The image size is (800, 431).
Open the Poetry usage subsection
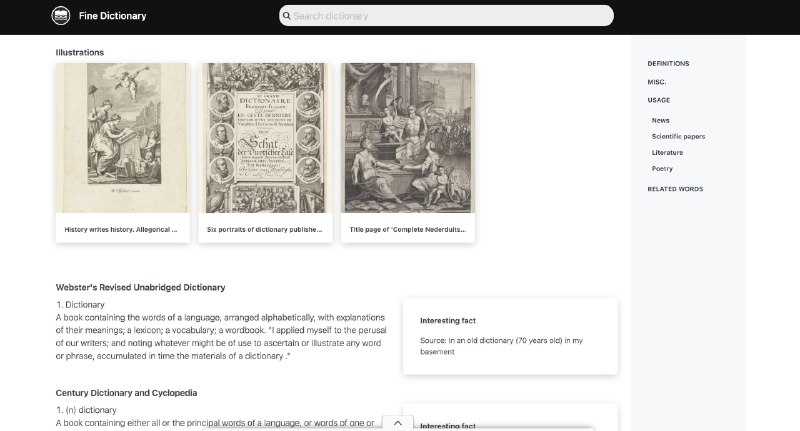point(662,169)
